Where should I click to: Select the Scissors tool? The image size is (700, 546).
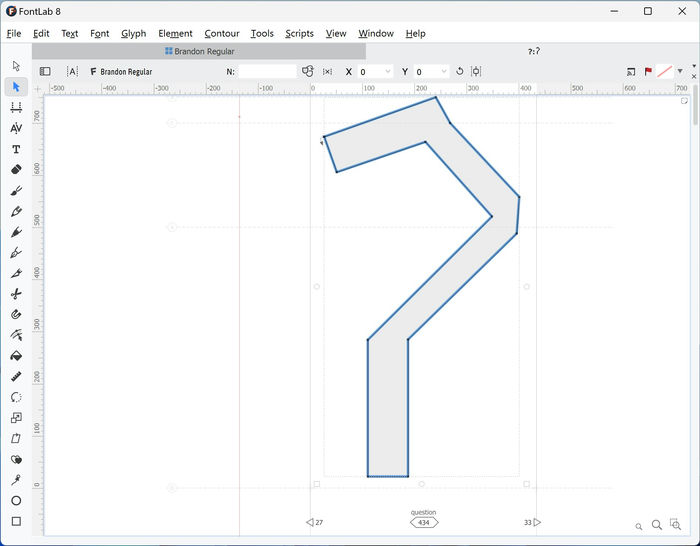(16, 294)
